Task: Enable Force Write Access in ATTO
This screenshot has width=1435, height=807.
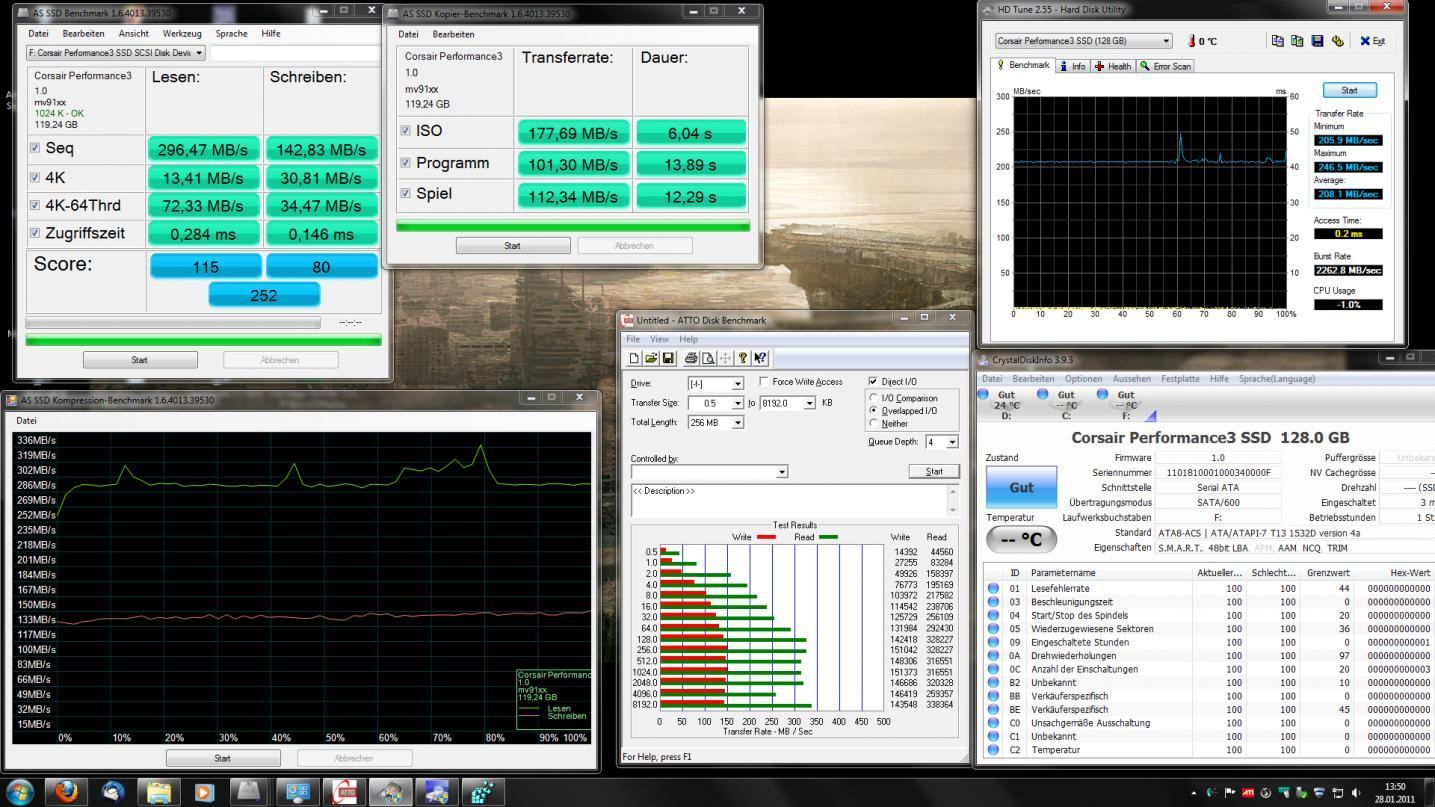Action: point(765,381)
